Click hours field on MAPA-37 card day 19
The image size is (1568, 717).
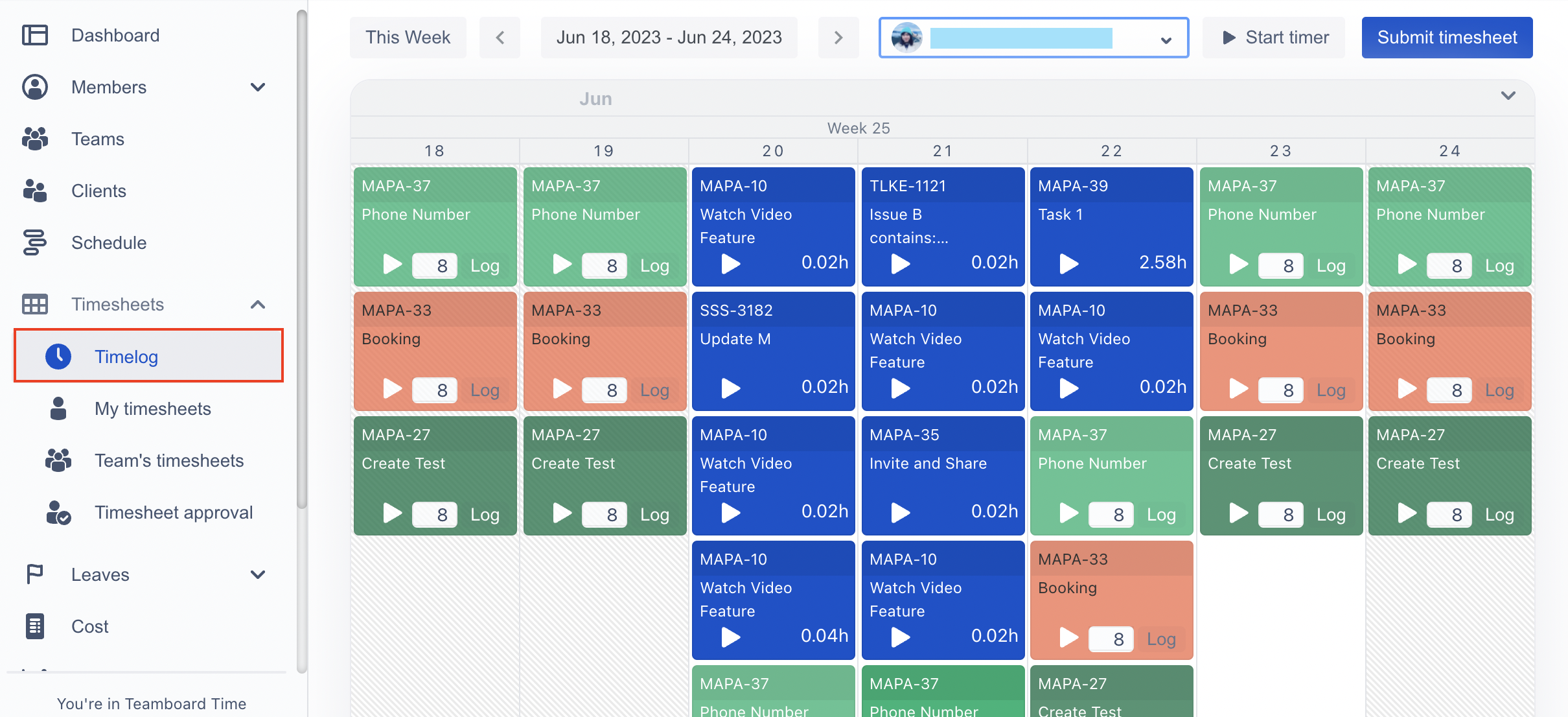point(605,266)
